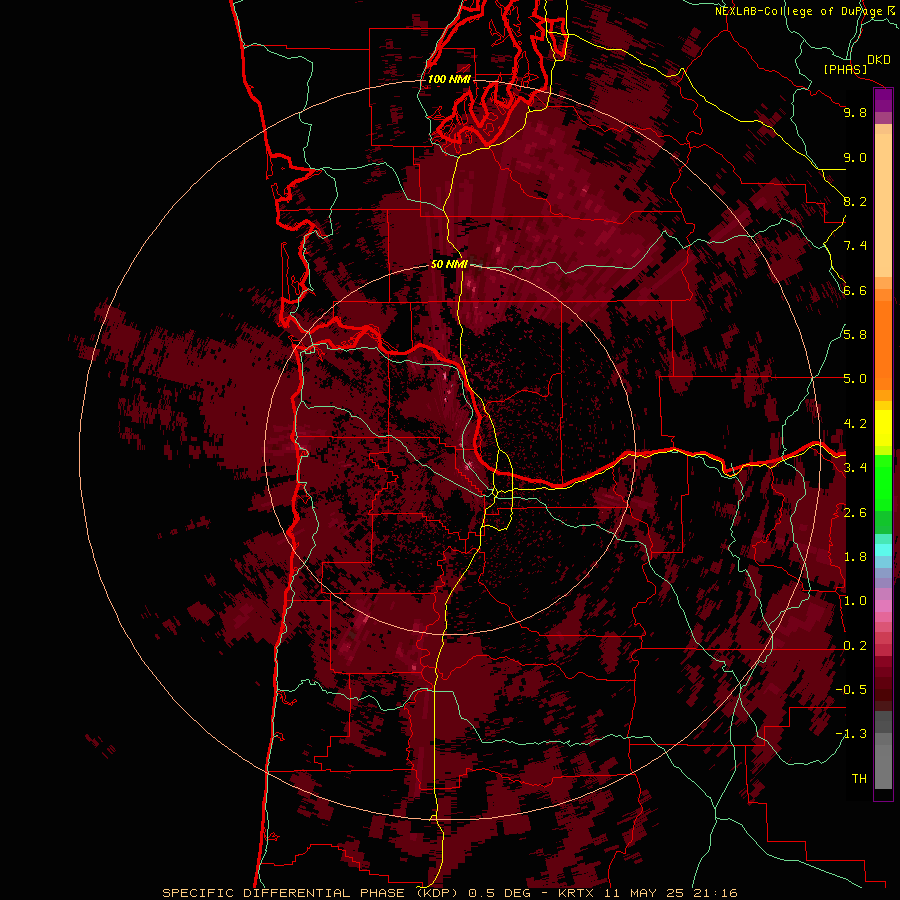Click the -1.3 scale value
Screen dimensions: 900x900
pyautogui.click(x=851, y=734)
